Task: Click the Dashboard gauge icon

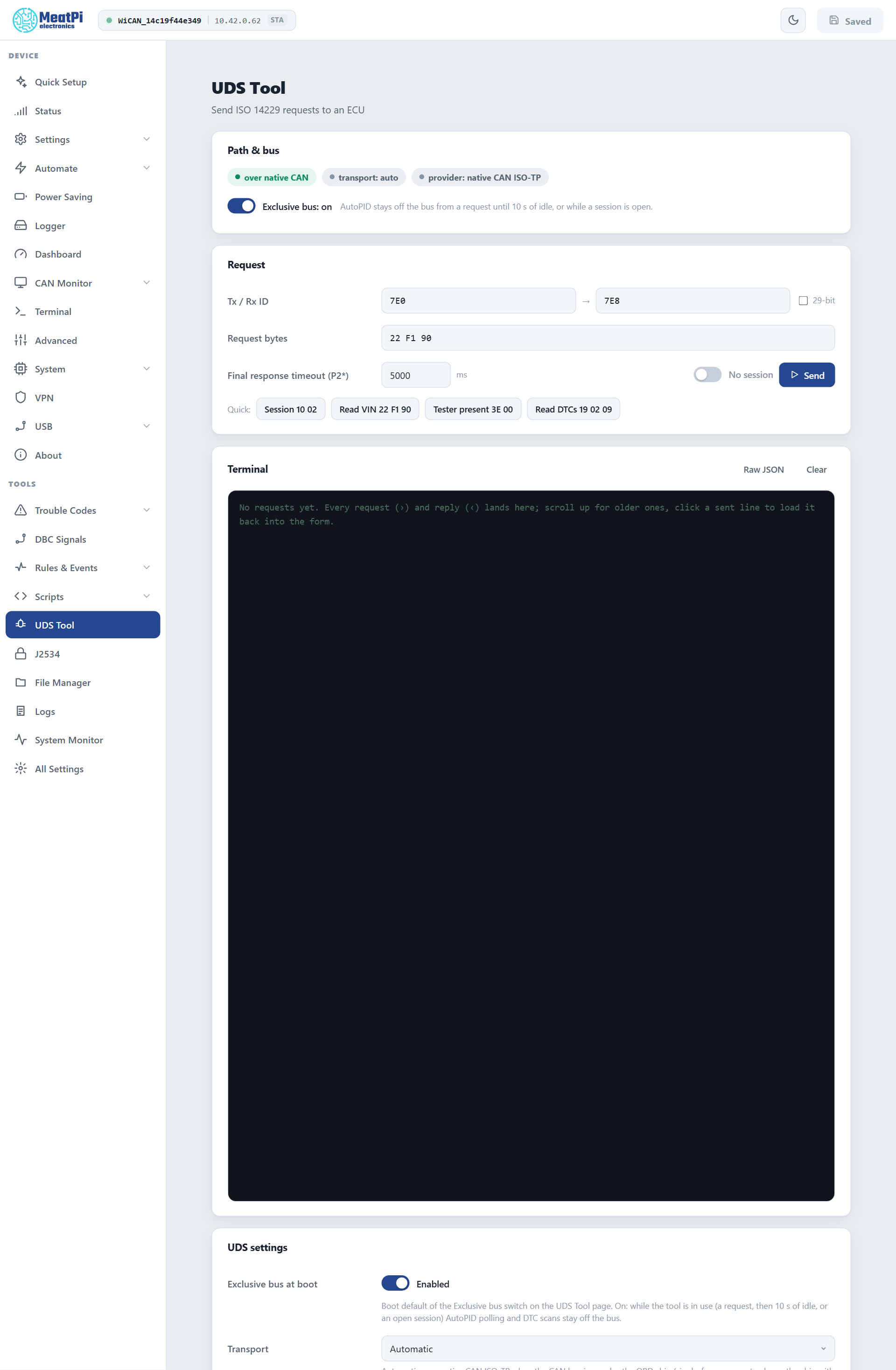Action: pyautogui.click(x=21, y=254)
